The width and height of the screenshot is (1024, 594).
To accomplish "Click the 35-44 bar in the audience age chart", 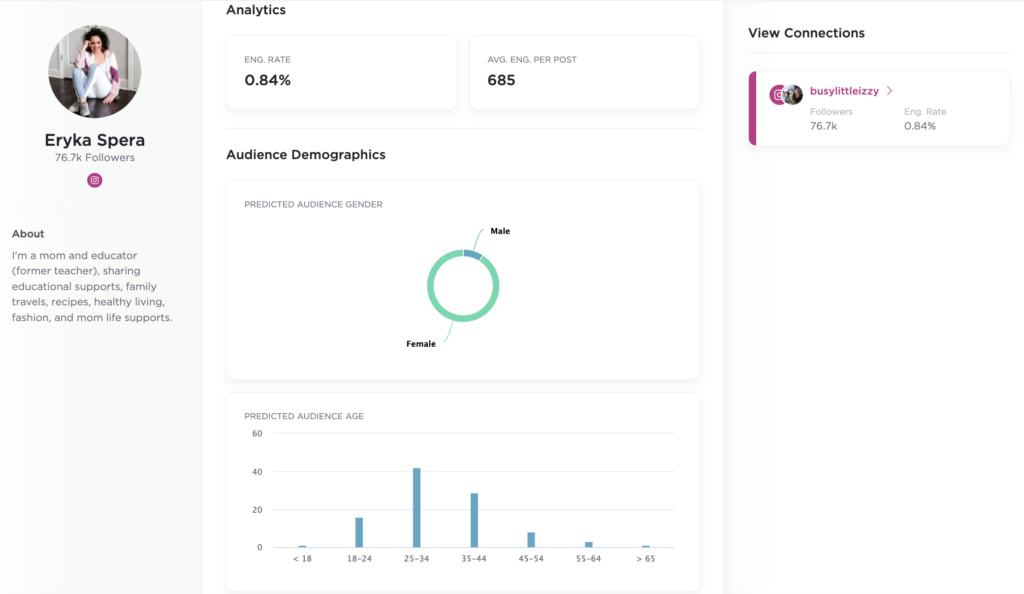I will (474, 520).
